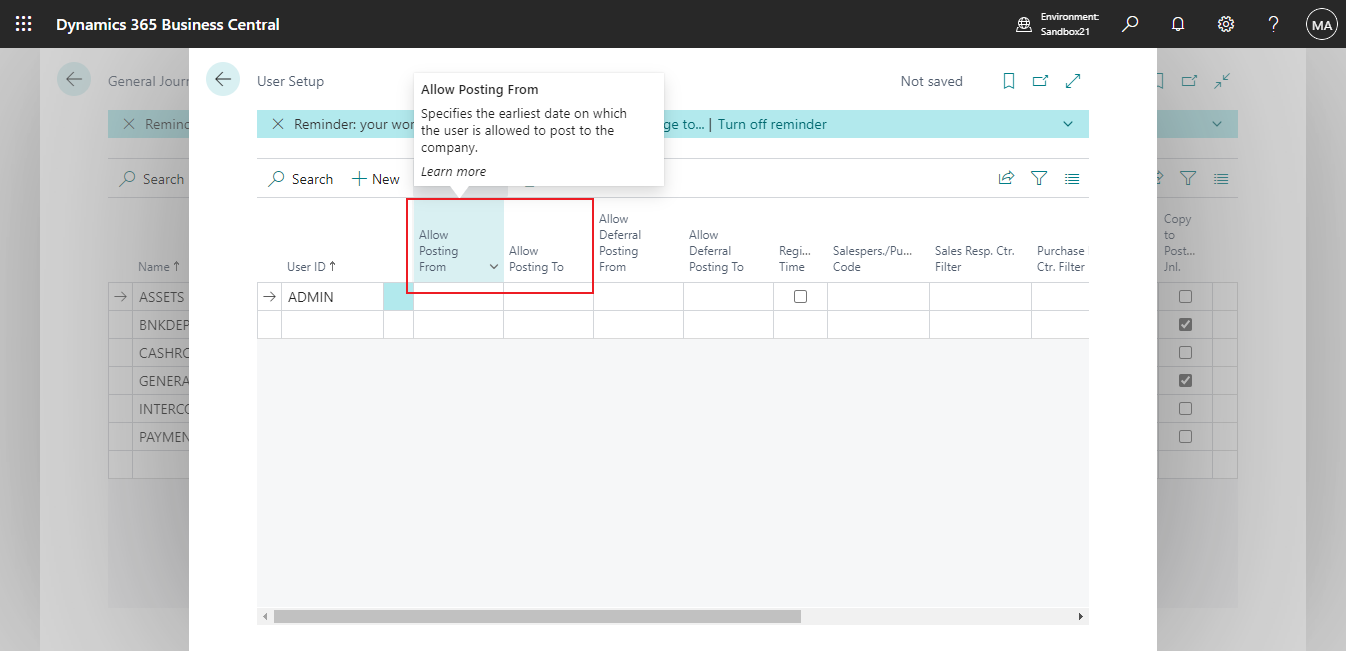Check Registration Time for the ADMIN row
Viewport: 1346px width, 651px height.
800,296
